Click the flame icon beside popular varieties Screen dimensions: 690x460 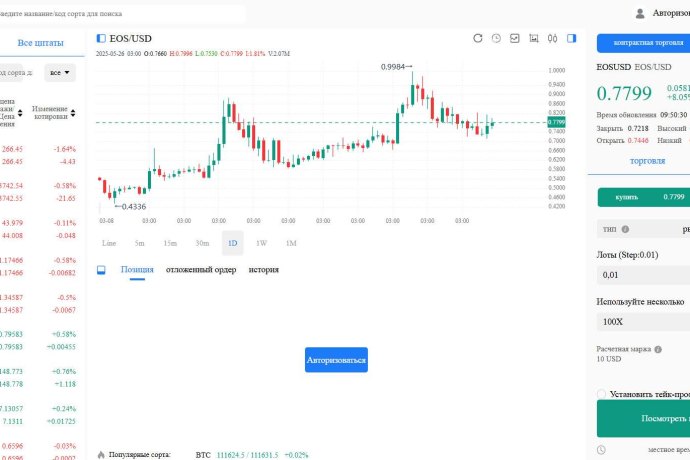(x=101, y=455)
